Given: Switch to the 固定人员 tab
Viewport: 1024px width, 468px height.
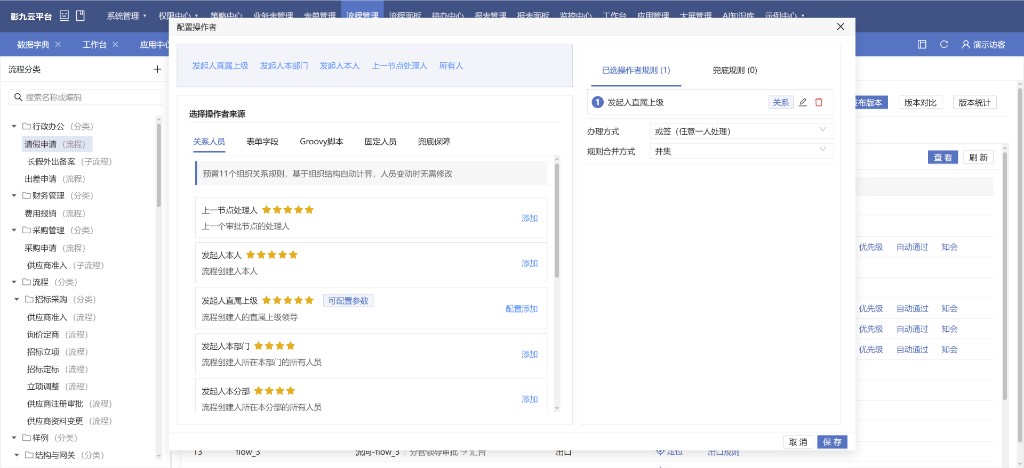Looking at the screenshot, I should click(381, 141).
